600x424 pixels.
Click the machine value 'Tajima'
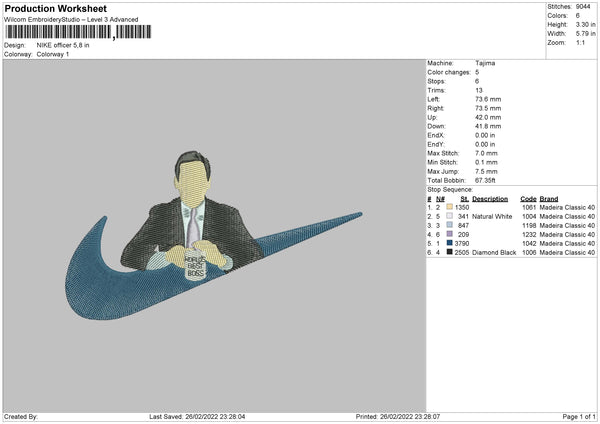(485, 63)
